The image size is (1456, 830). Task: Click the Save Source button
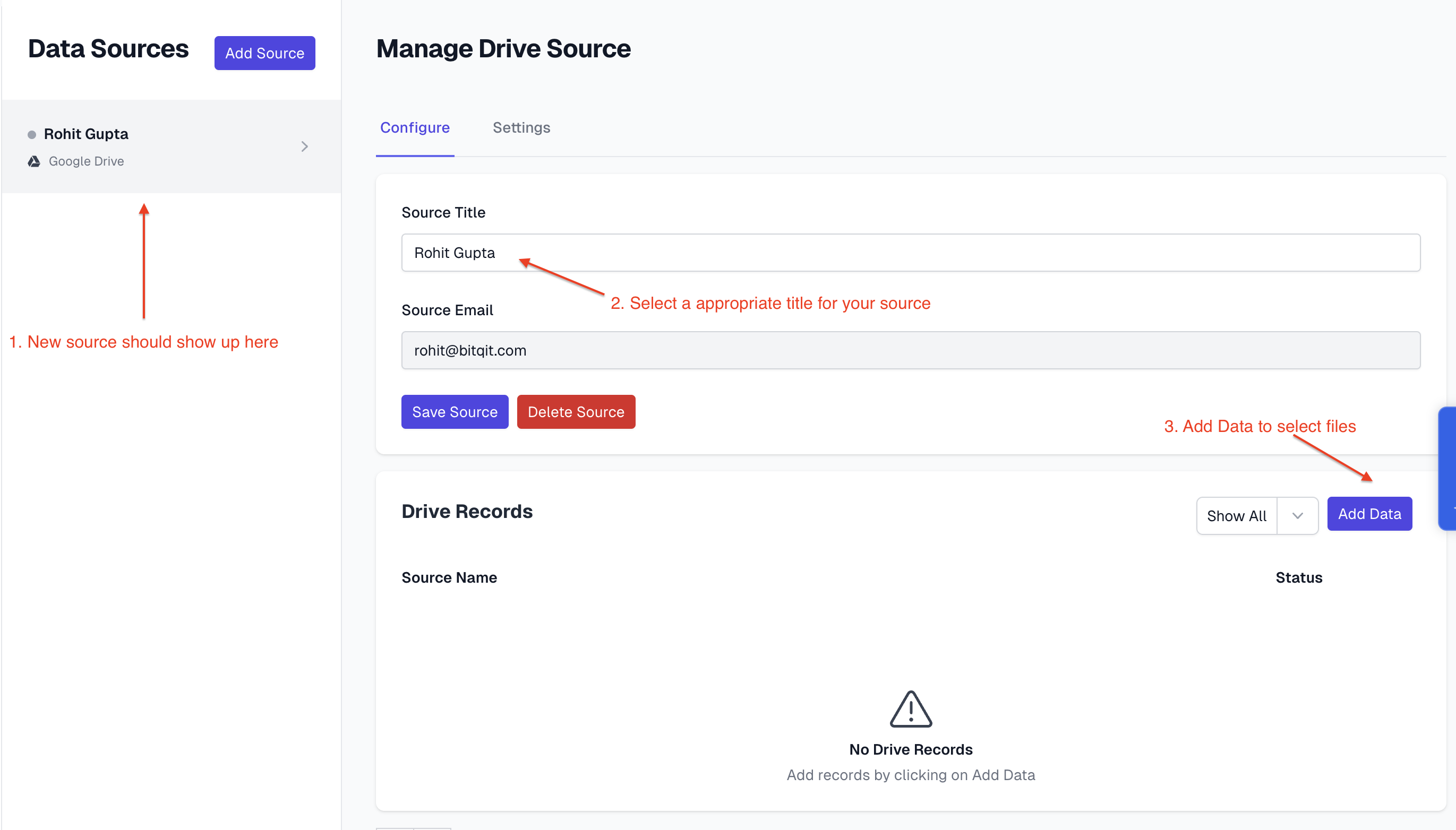(455, 412)
